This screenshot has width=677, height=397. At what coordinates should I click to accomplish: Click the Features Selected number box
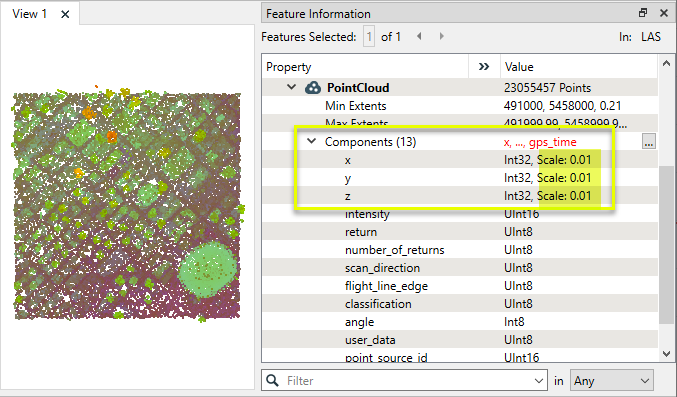369,37
